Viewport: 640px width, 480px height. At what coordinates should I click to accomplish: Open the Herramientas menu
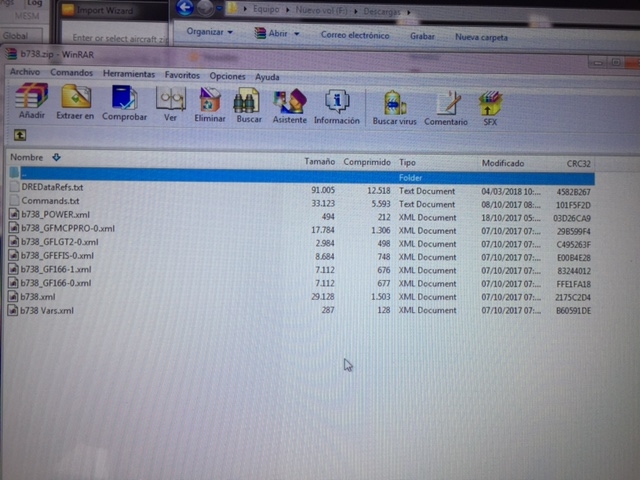point(129,74)
